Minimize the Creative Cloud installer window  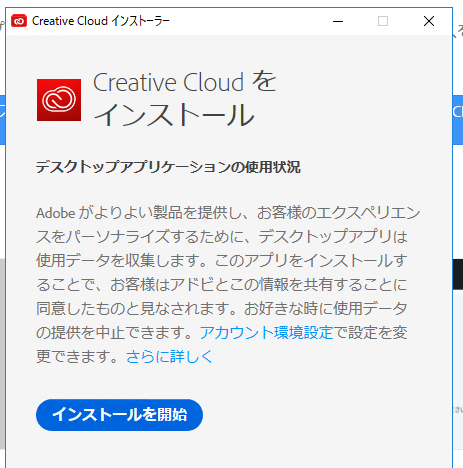338,21
